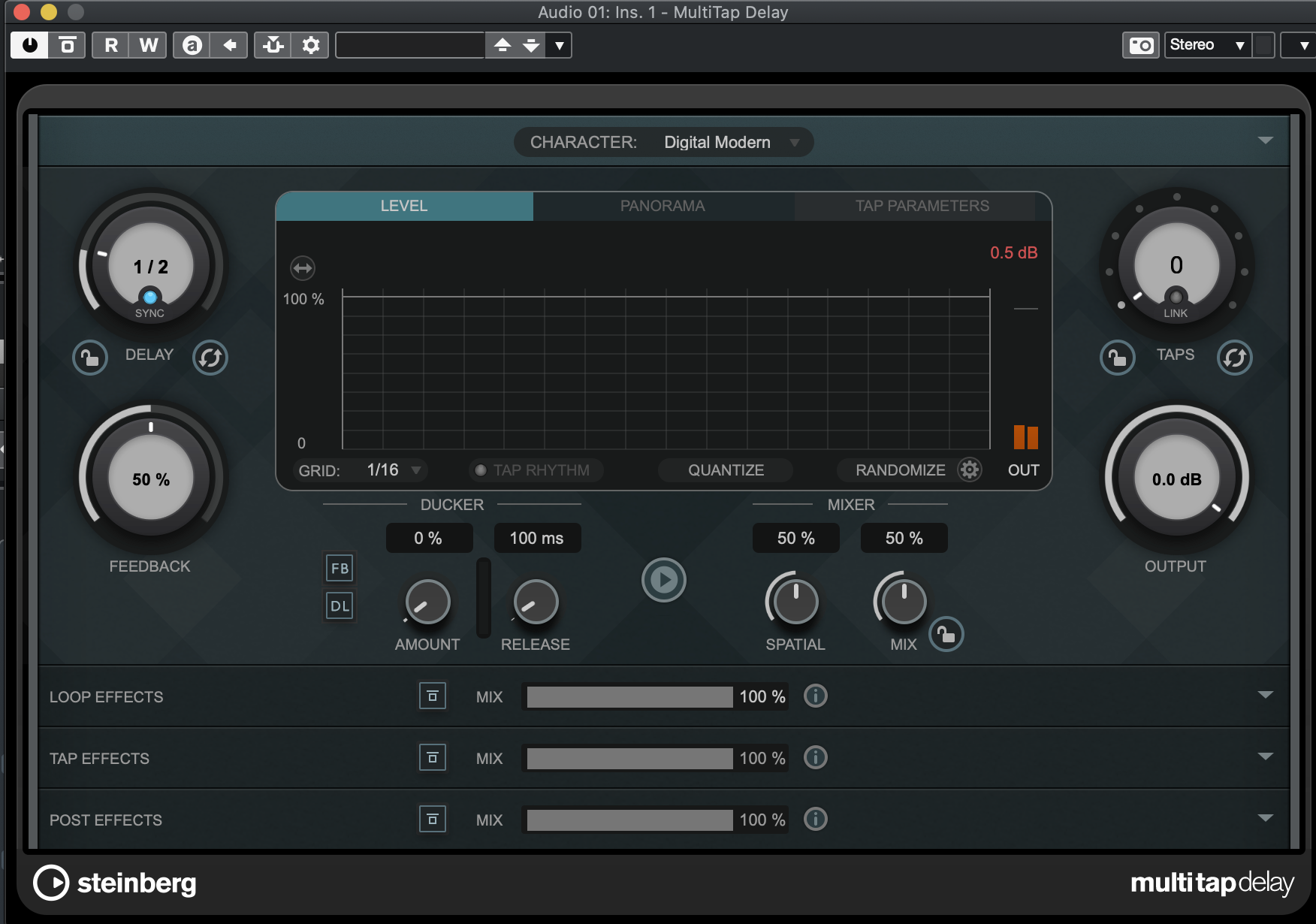This screenshot has height=924, width=1316.
Task: Switch to the PANORAMA tab
Action: coord(663,206)
